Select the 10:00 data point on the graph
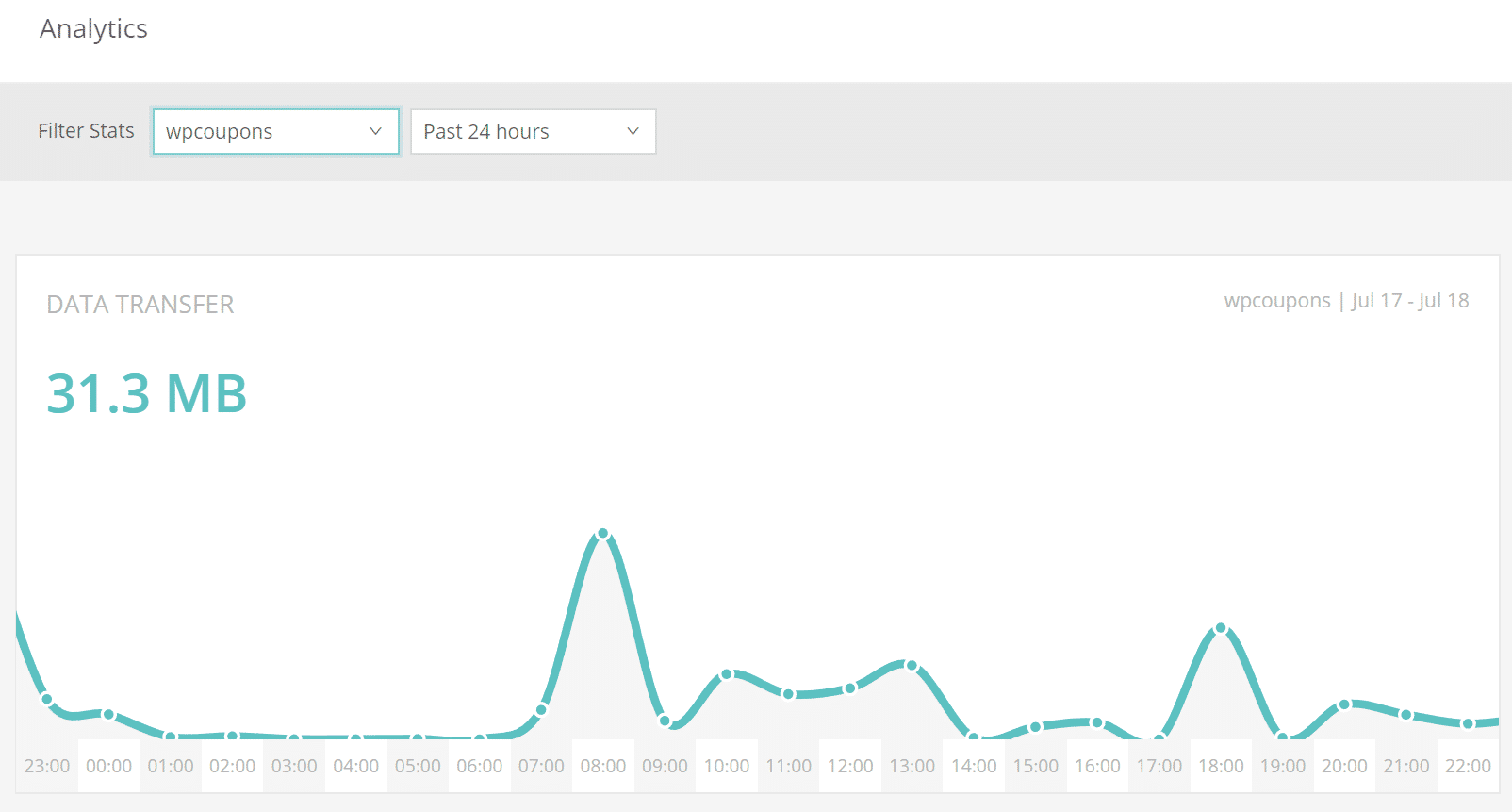1512x812 pixels. (727, 674)
